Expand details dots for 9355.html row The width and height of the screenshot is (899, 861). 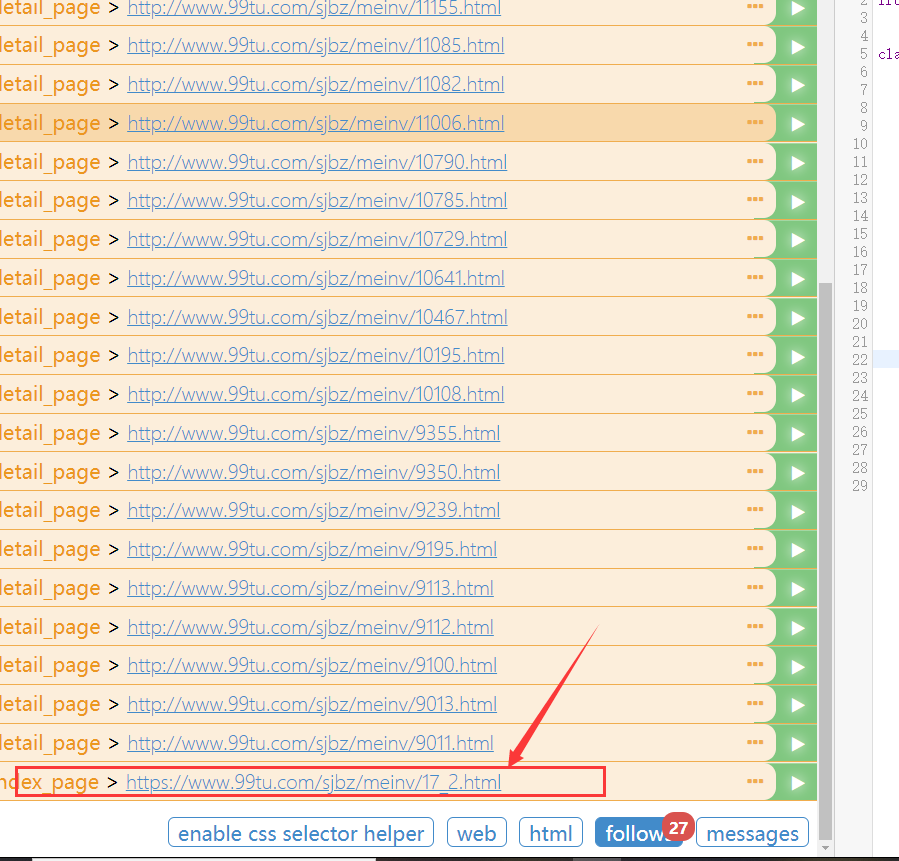click(x=755, y=432)
